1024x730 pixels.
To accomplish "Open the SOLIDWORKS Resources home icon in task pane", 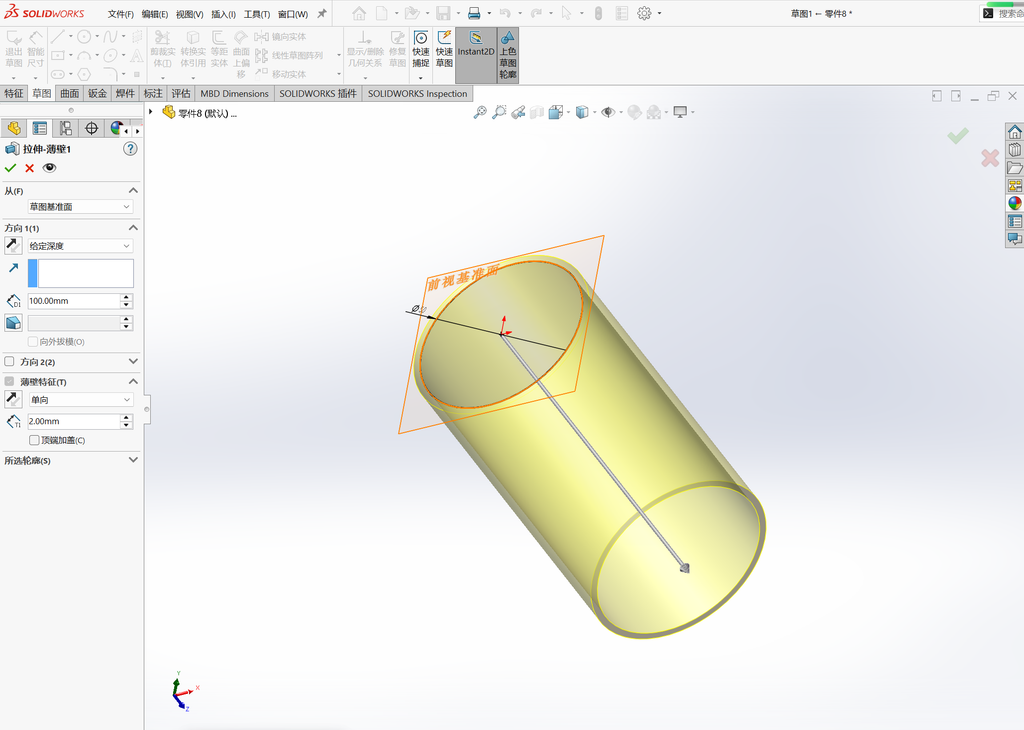I will 1014,132.
